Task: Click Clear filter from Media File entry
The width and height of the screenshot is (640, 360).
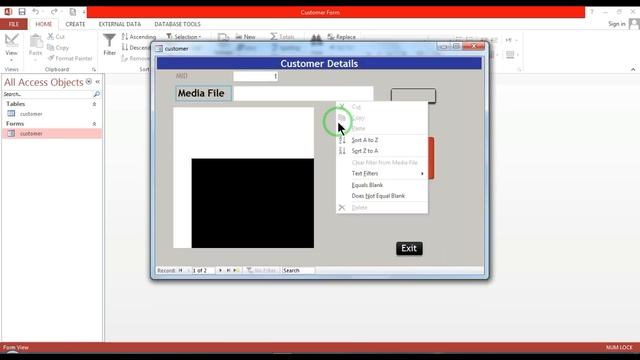Action: click(382, 162)
